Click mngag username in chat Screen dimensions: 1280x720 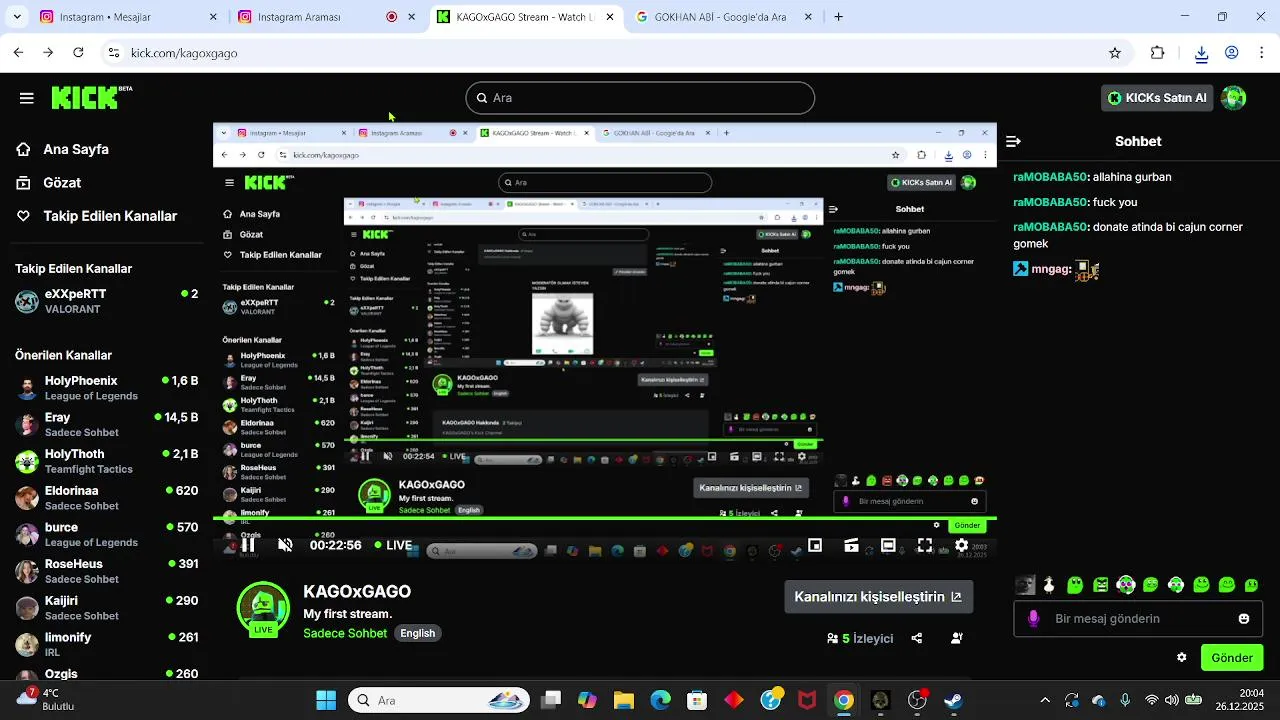1051,269
